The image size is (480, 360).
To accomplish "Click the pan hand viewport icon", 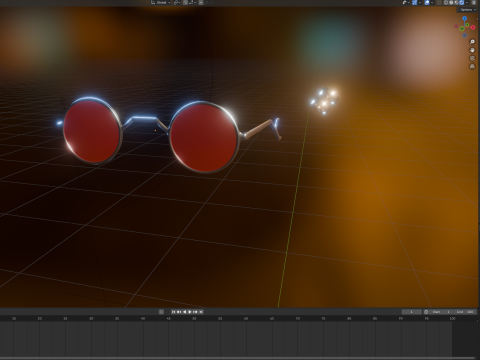I will point(472,50).
